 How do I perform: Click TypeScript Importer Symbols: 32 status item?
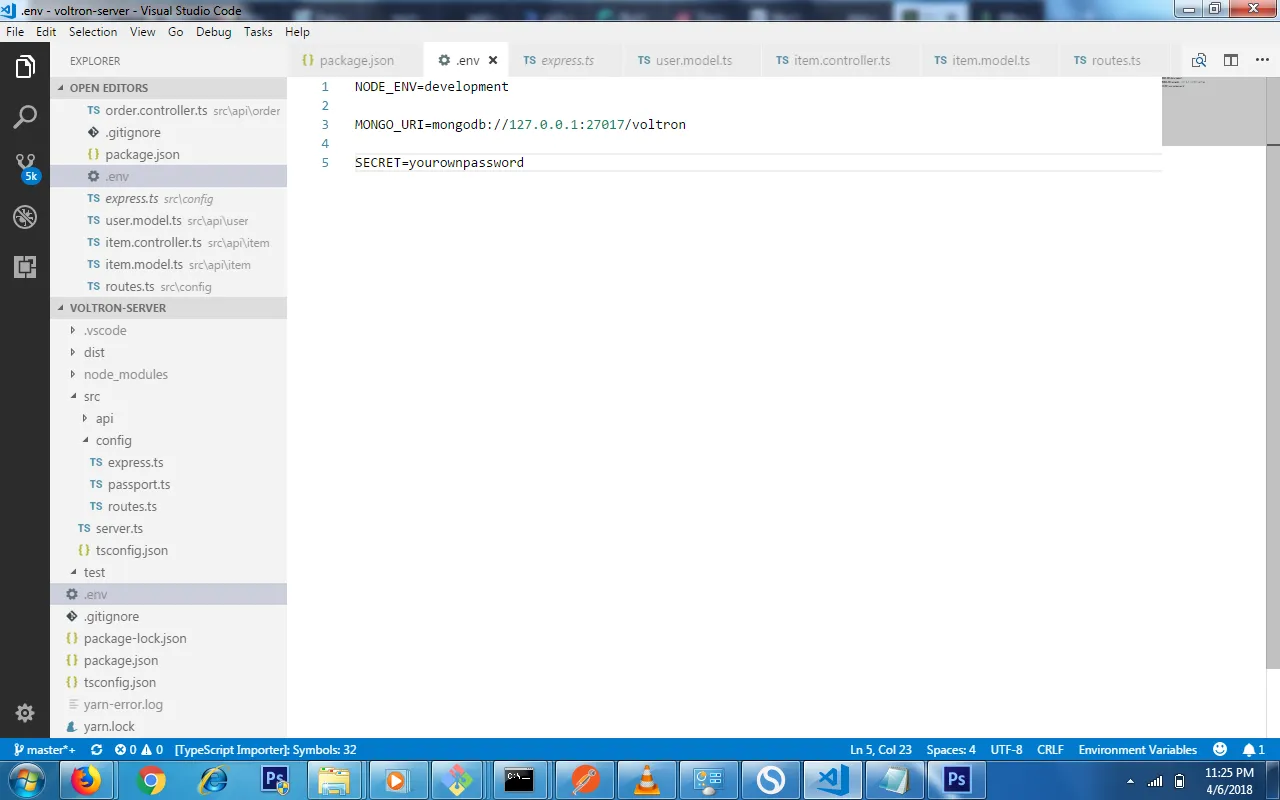click(265, 749)
